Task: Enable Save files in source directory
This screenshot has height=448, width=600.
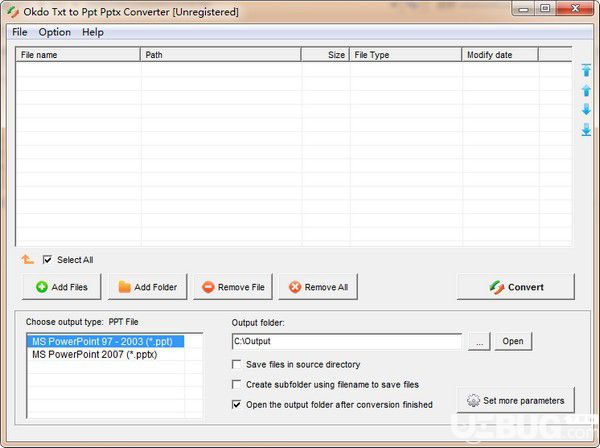Action: pyautogui.click(x=236, y=364)
